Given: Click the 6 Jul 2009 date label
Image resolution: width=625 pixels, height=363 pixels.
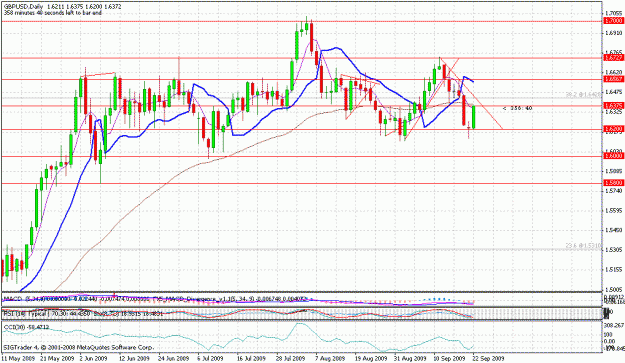Looking at the screenshot, I should 211,358.
